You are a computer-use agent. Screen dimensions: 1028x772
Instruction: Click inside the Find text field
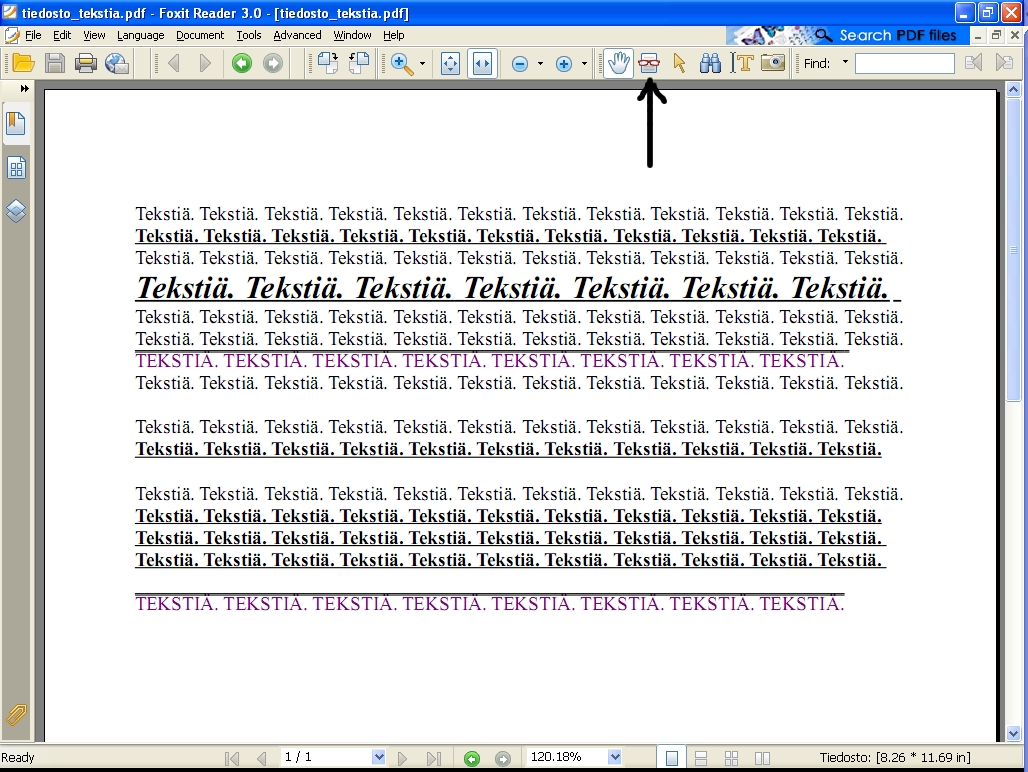[904, 63]
